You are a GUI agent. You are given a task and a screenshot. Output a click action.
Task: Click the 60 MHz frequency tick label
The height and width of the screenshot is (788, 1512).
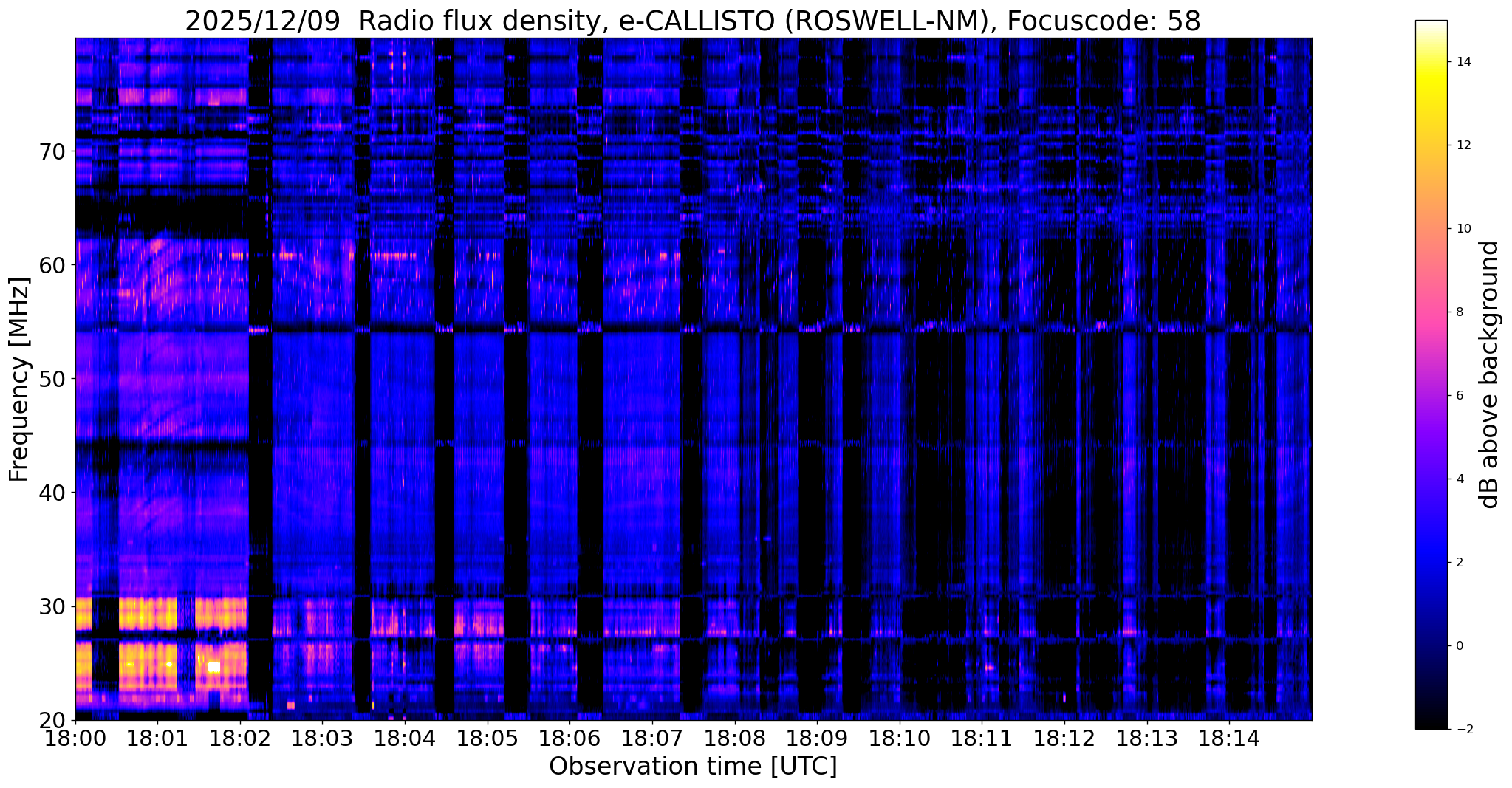(x=54, y=265)
